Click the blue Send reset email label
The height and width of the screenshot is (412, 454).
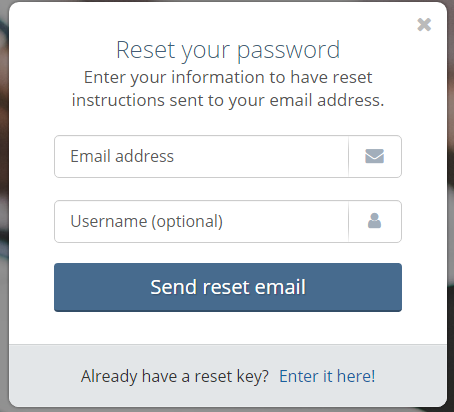tap(228, 287)
